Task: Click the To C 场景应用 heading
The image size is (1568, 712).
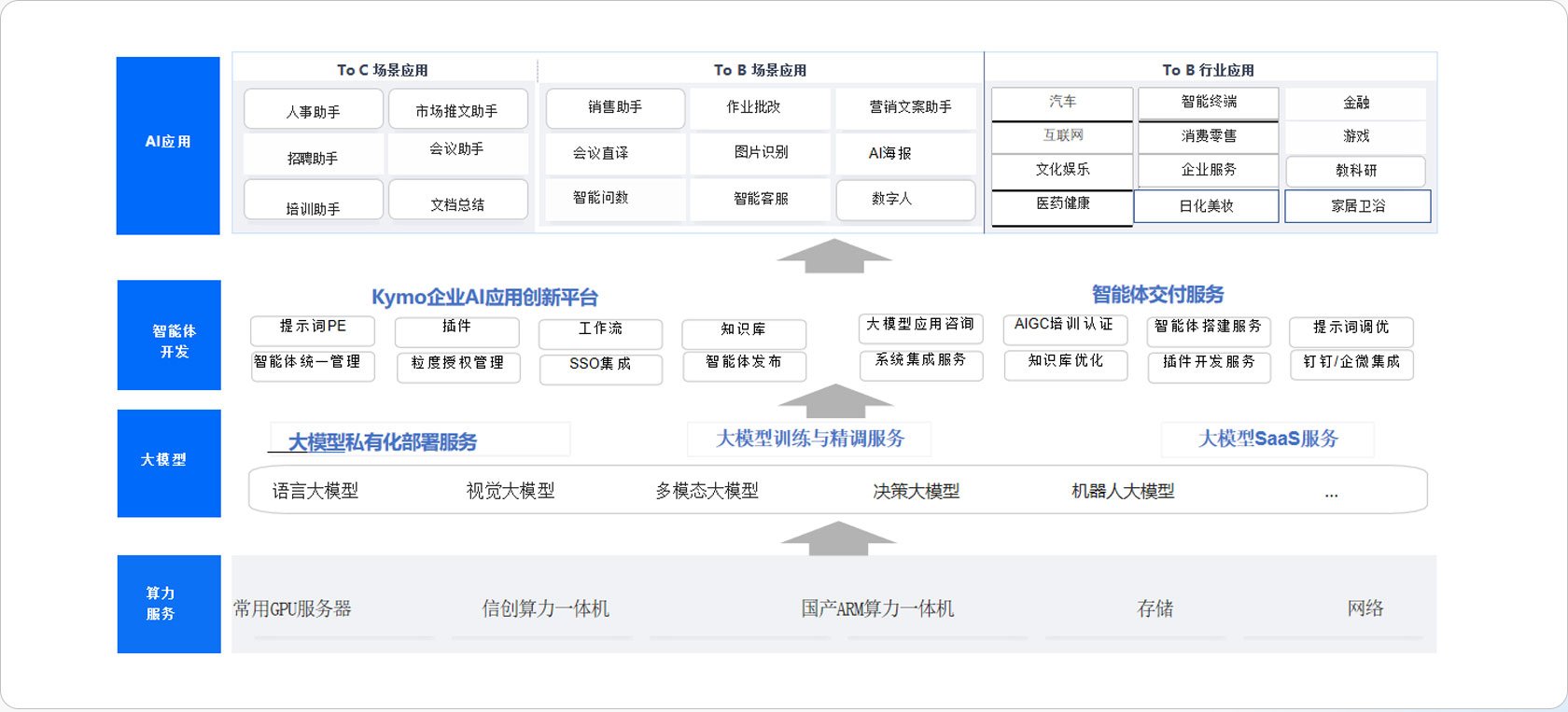Action: pos(383,70)
